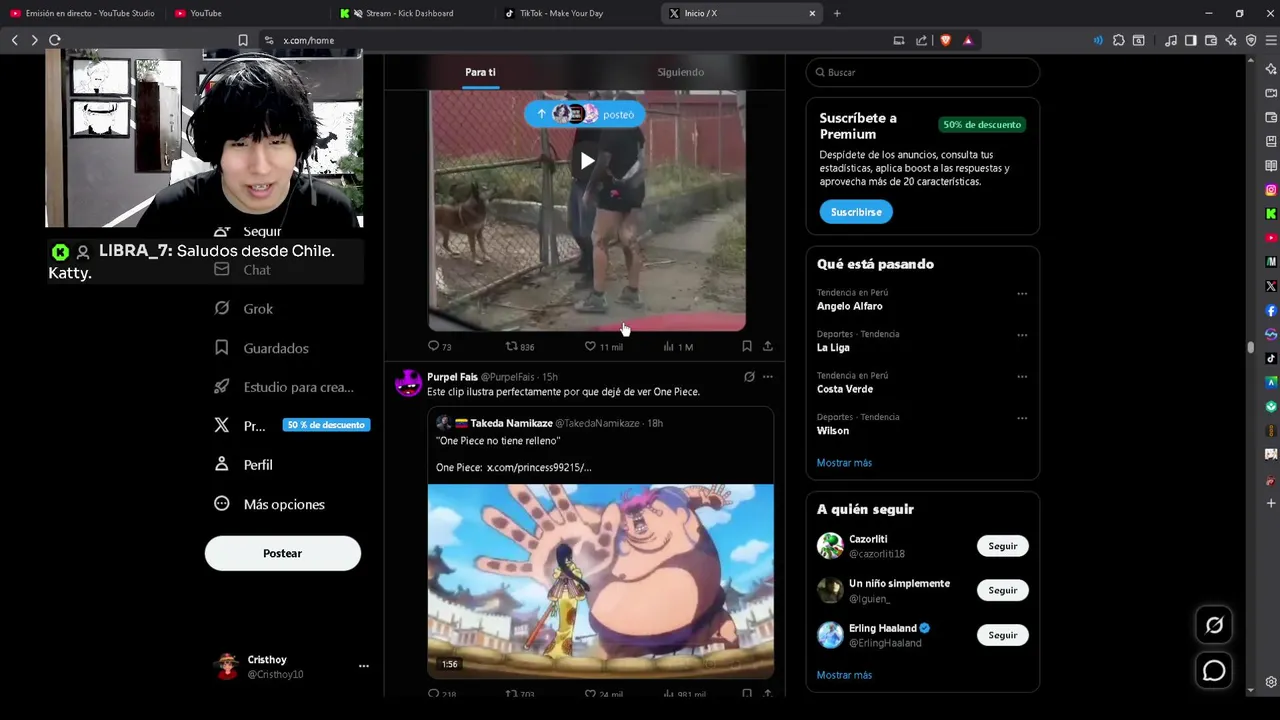Open the Premium item with 50% discount
The width and height of the screenshot is (1280, 720).
point(291,425)
